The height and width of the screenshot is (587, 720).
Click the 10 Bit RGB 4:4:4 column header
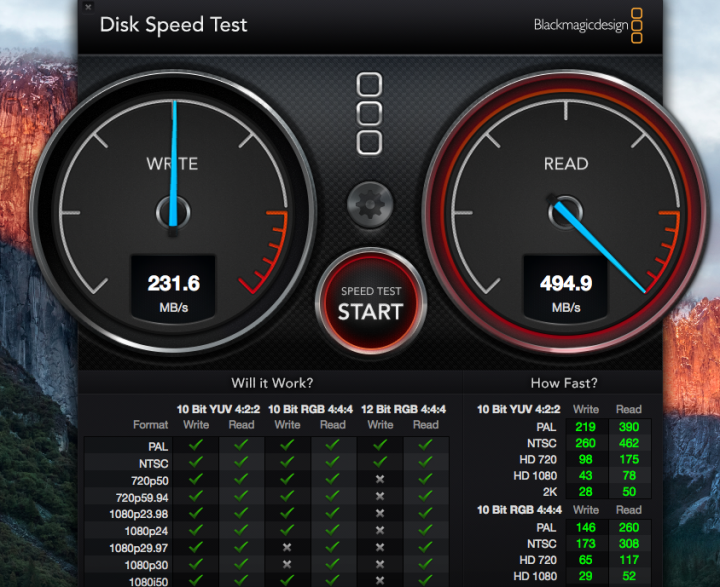pyautogui.click(x=310, y=409)
